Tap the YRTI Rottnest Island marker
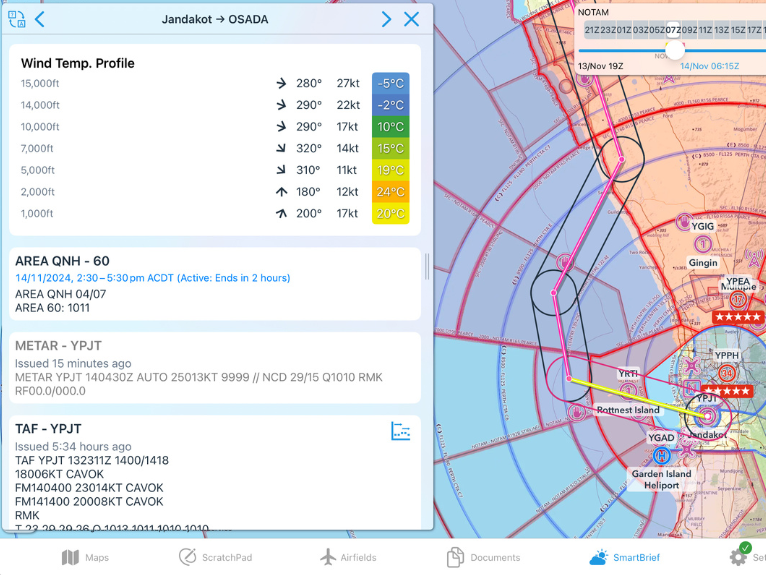This screenshot has height=575, width=766. [628, 390]
